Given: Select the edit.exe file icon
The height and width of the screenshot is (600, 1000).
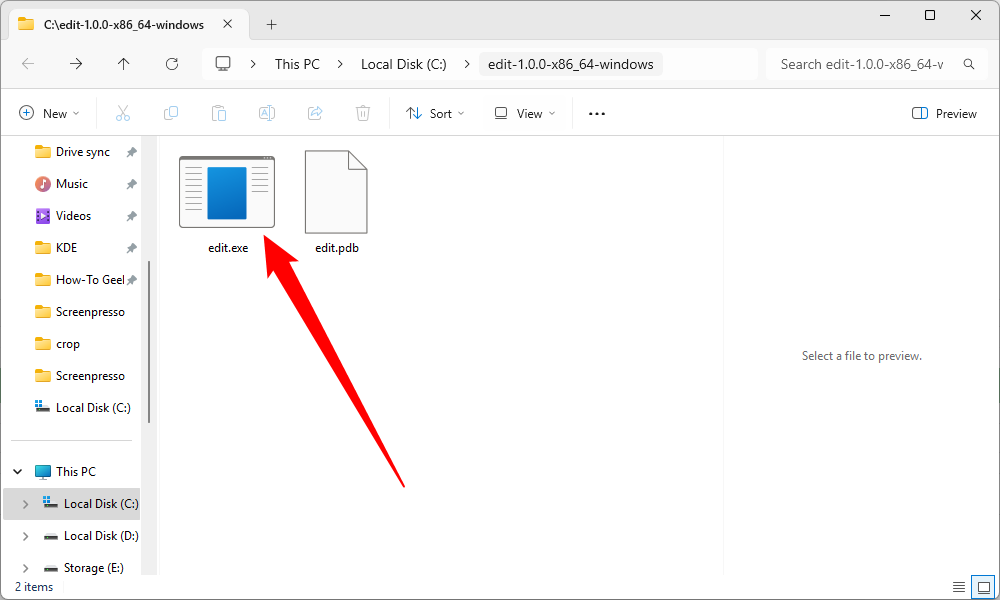Looking at the screenshot, I should click(227, 192).
